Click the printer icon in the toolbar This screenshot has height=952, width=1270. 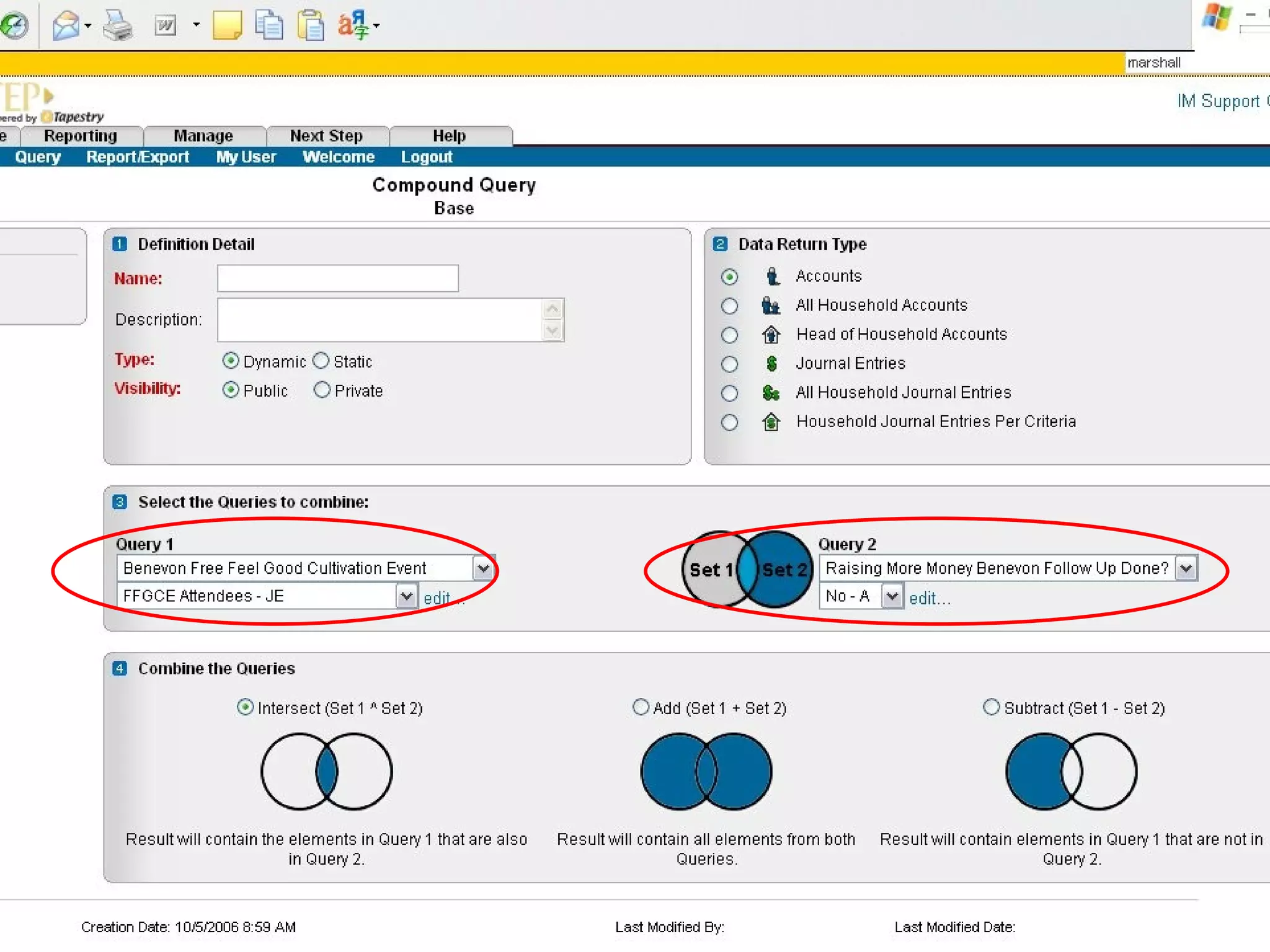tap(117, 26)
